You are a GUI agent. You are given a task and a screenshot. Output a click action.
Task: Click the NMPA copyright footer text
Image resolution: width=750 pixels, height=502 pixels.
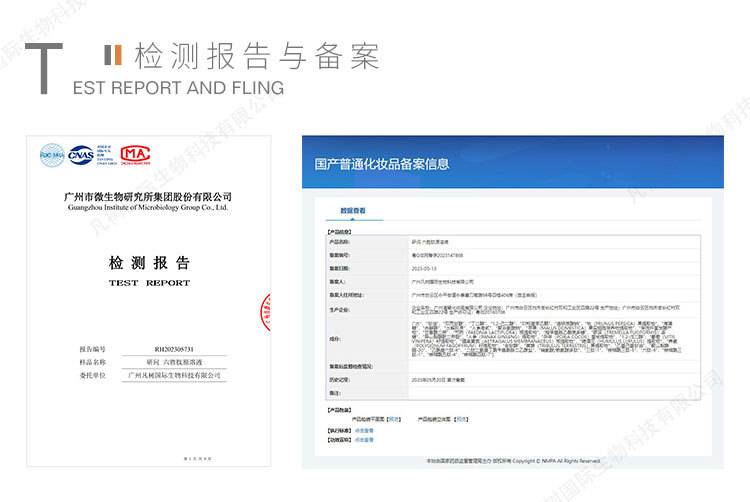pos(513,461)
